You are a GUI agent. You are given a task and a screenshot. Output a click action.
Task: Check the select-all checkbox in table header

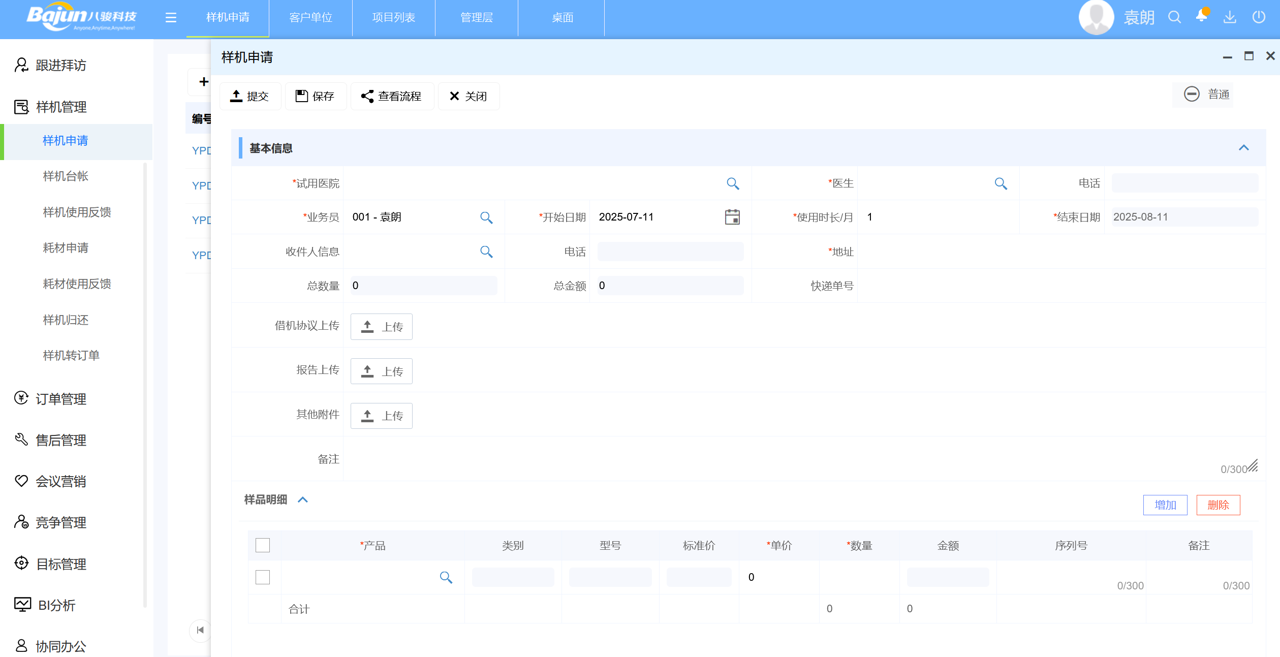pos(263,546)
